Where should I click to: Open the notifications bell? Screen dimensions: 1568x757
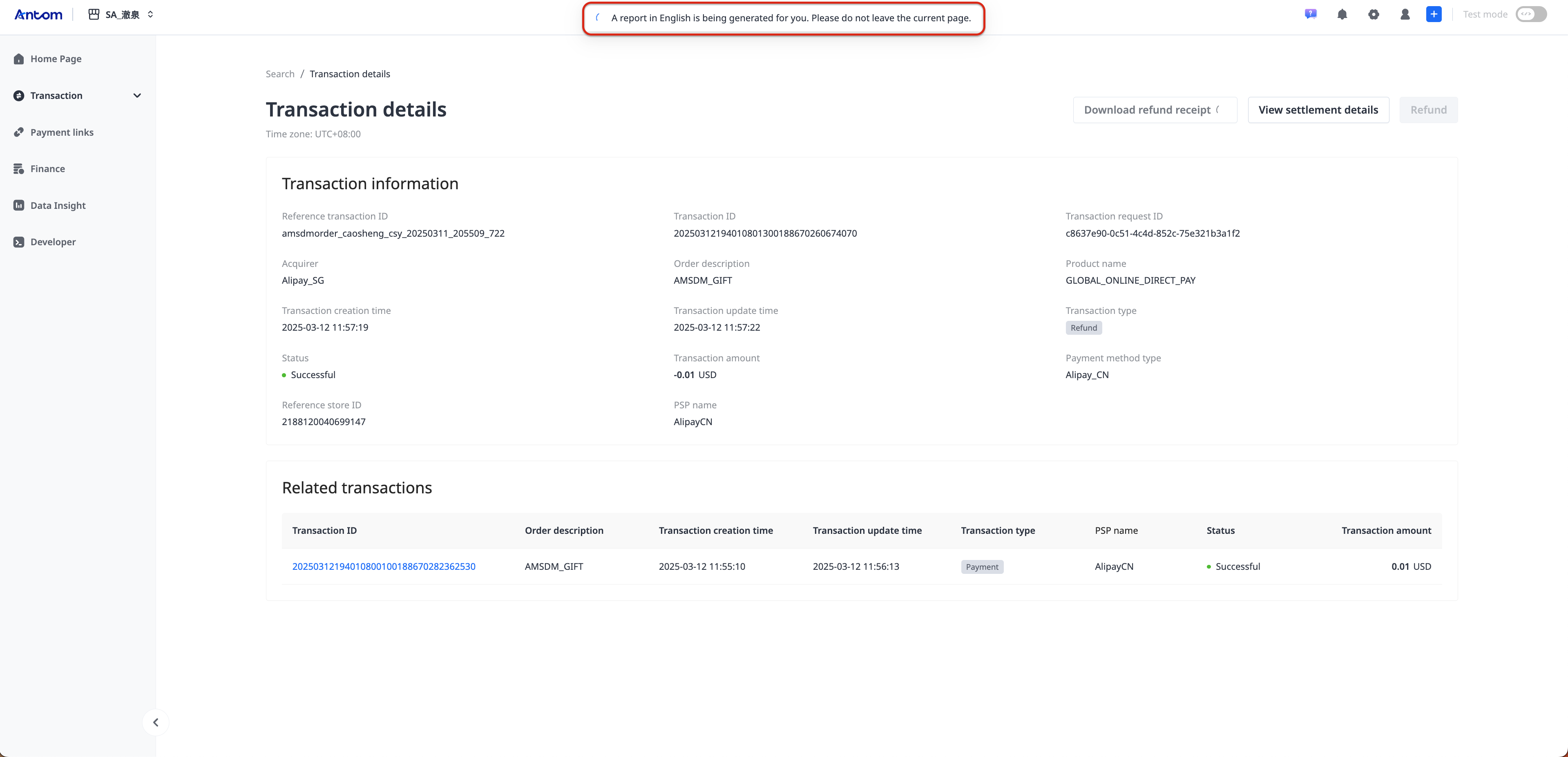pyautogui.click(x=1342, y=14)
